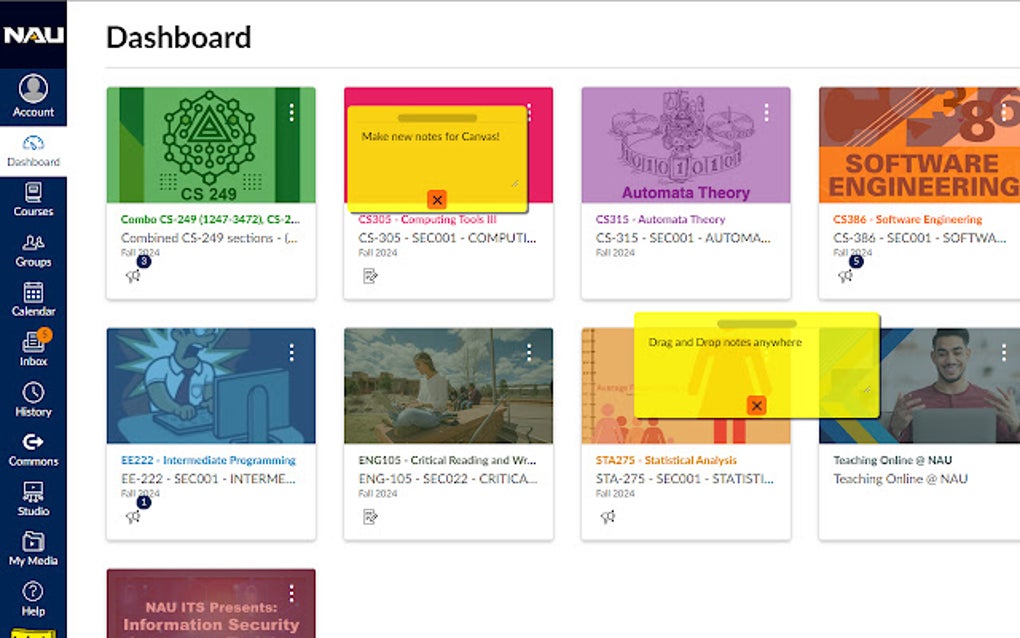Viewport: 1020px width, 638px height.
Task: Click the ENG105 course card image
Action: click(x=448, y=386)
